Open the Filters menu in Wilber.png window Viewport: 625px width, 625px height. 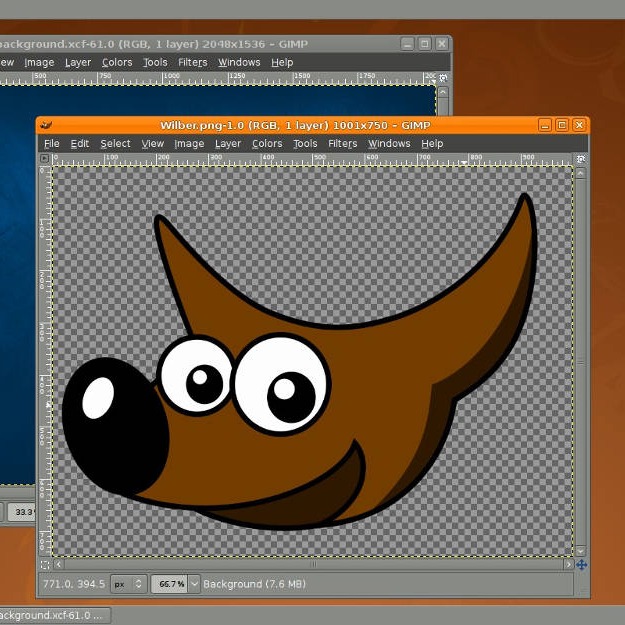click(342, 144)
